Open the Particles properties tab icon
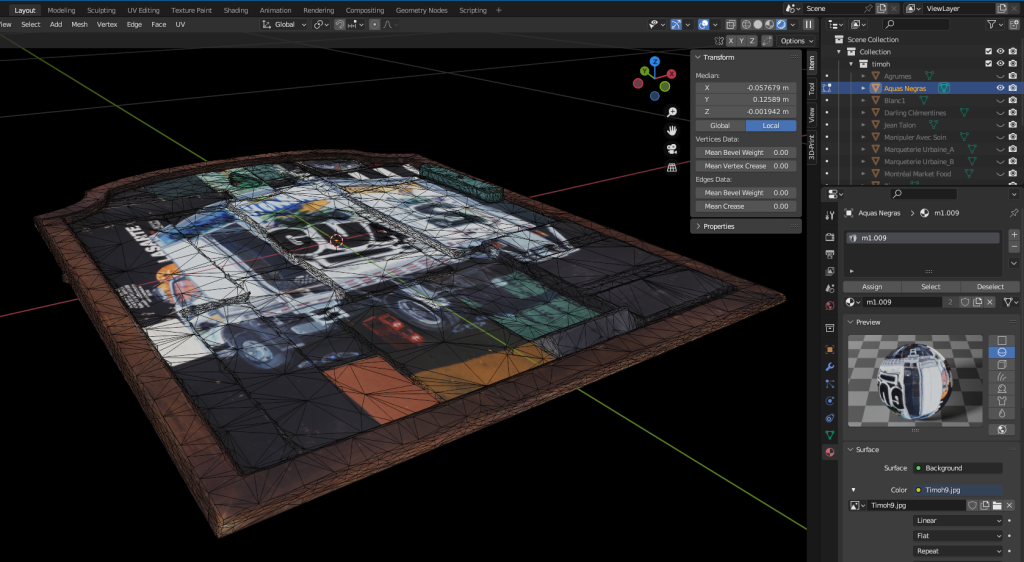Viewport: 1024px width, 562px height. pyautogui.click(x=829, y=384)
